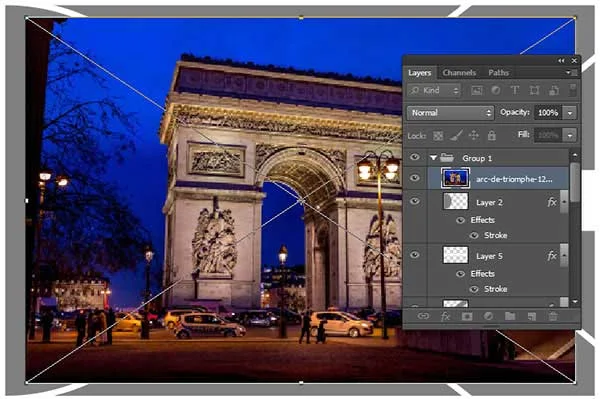Create a new layer

[x=532, y=316]
